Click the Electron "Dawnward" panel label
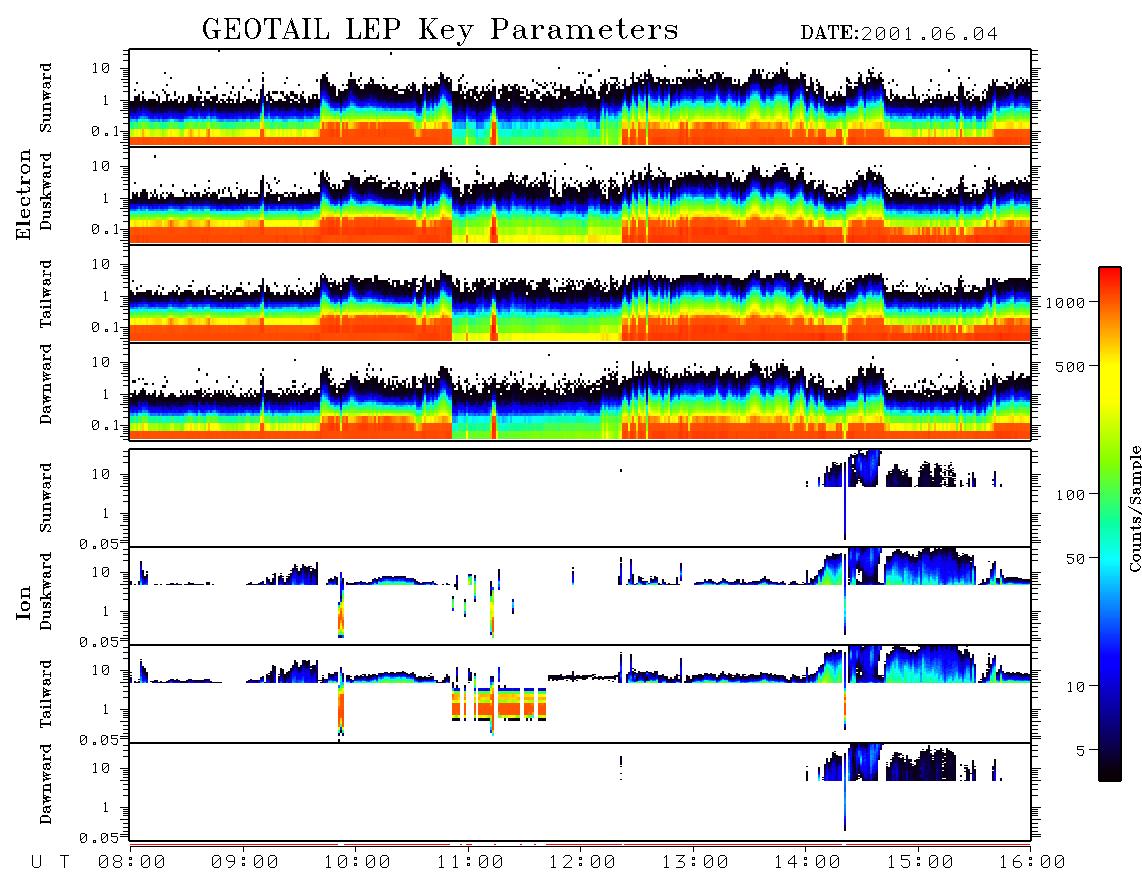Screen dimensions: 1142x880 pyautogui.click(x=46, y=384)
